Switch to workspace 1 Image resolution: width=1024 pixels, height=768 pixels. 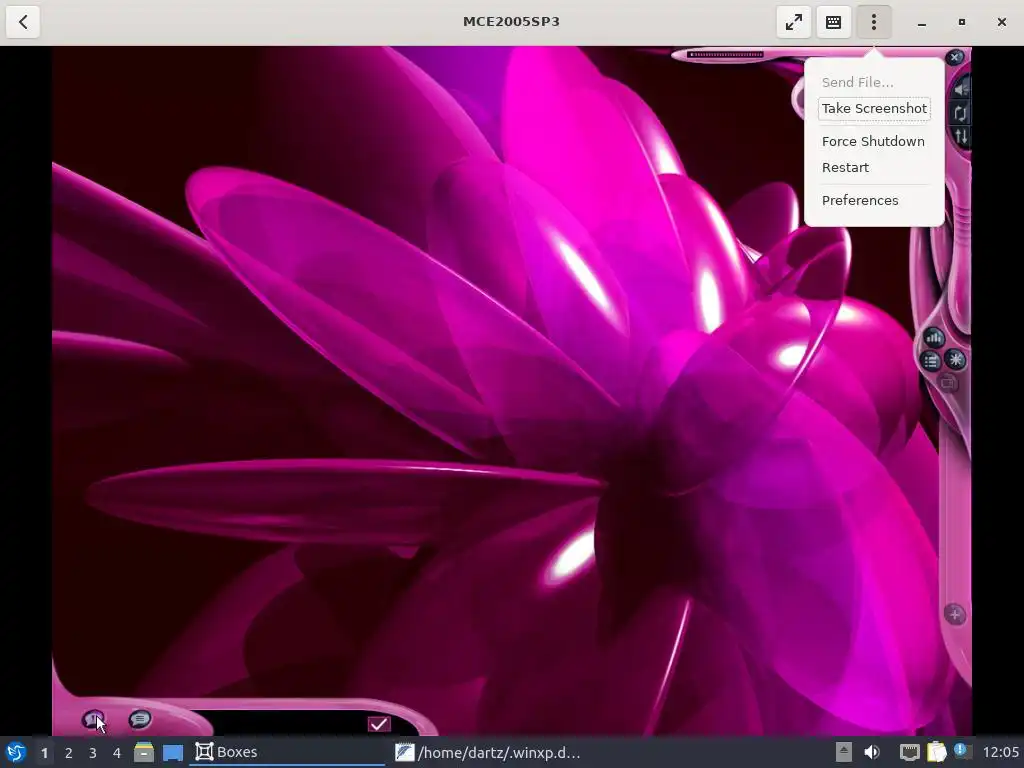click(44, 753)
